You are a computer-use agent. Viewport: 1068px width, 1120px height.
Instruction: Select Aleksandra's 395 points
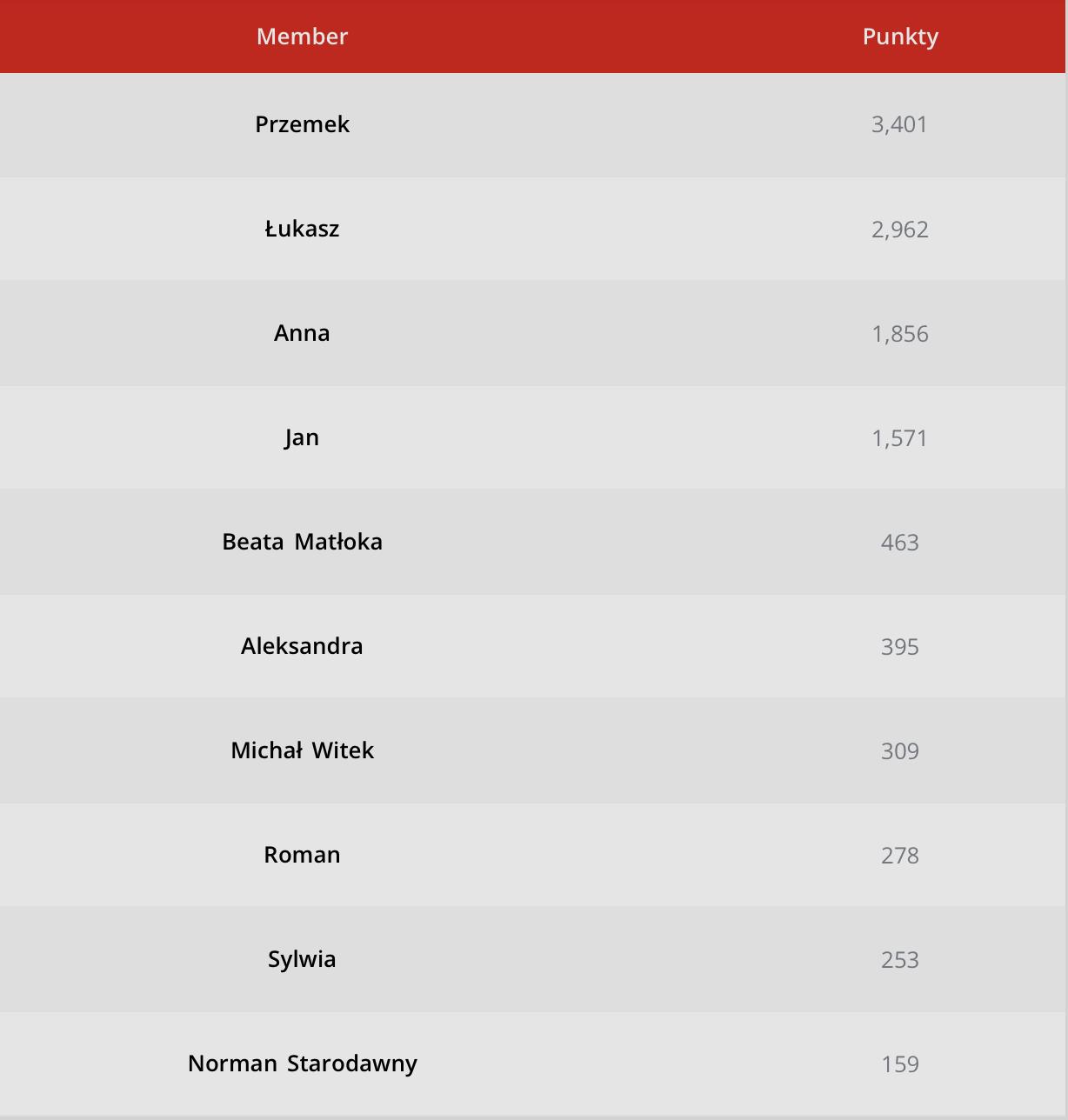tap(899, 647)
